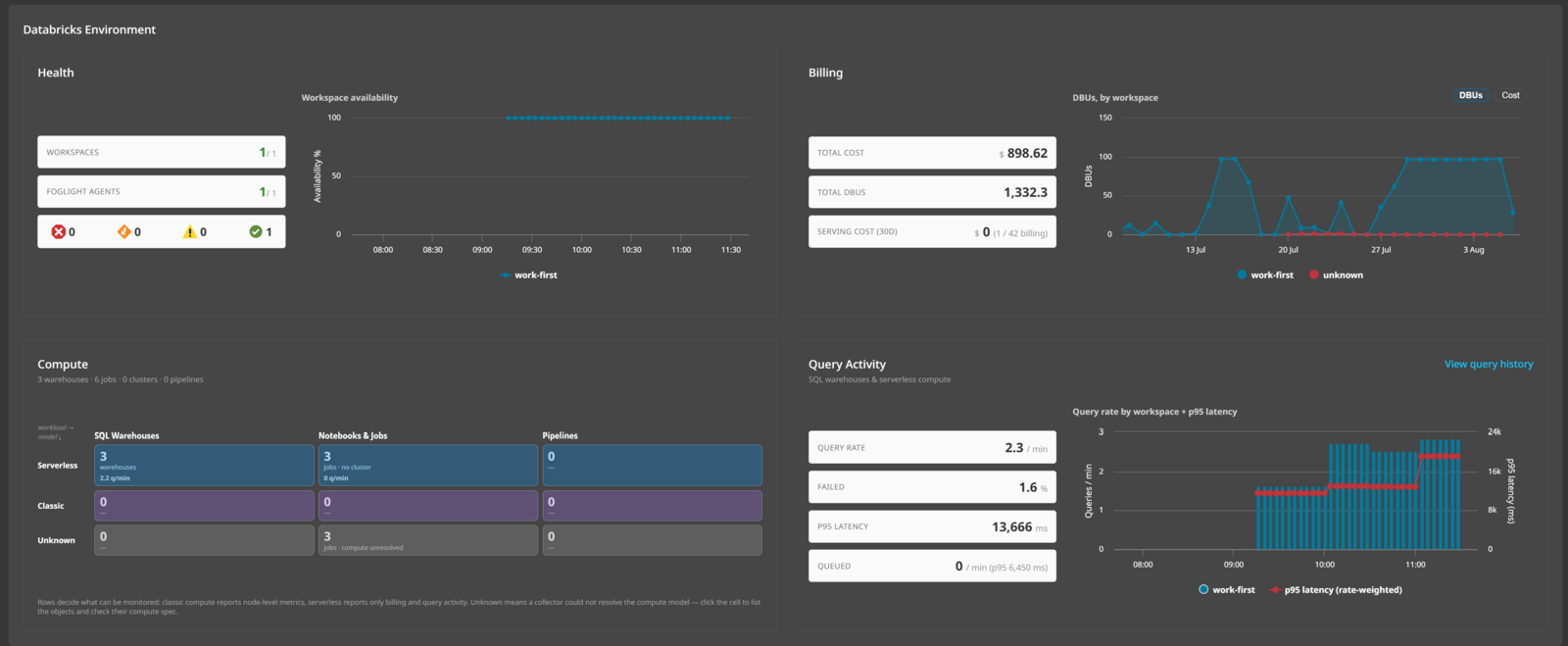The image size is (1568, 646).
Task: Click work-first legend circle under Query rate chart
Action: pos(1203,590)
